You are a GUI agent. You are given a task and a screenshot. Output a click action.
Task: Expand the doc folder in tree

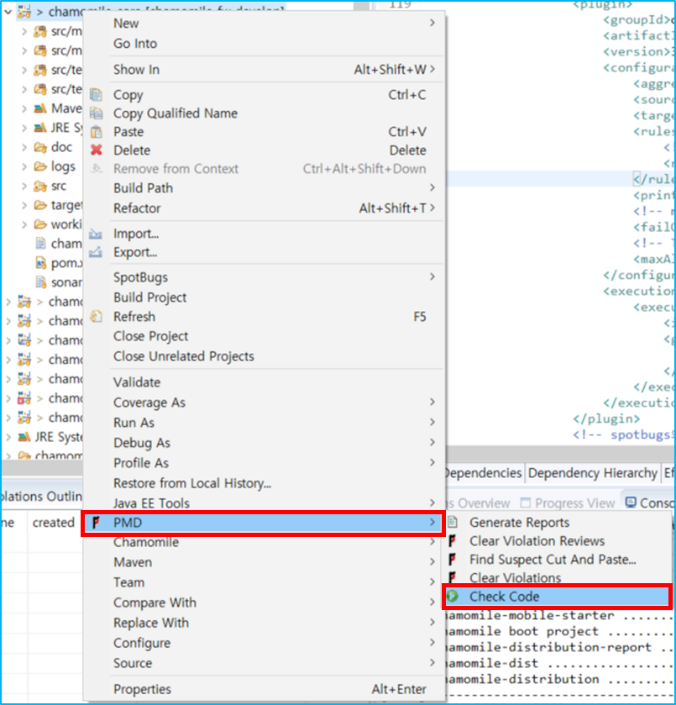coord(24,147)
